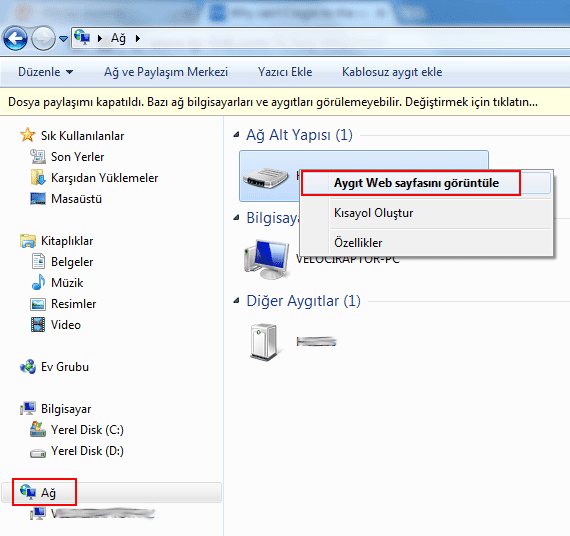
Task: Click the Müzik note icon
Action: click(x=38, y=282)
